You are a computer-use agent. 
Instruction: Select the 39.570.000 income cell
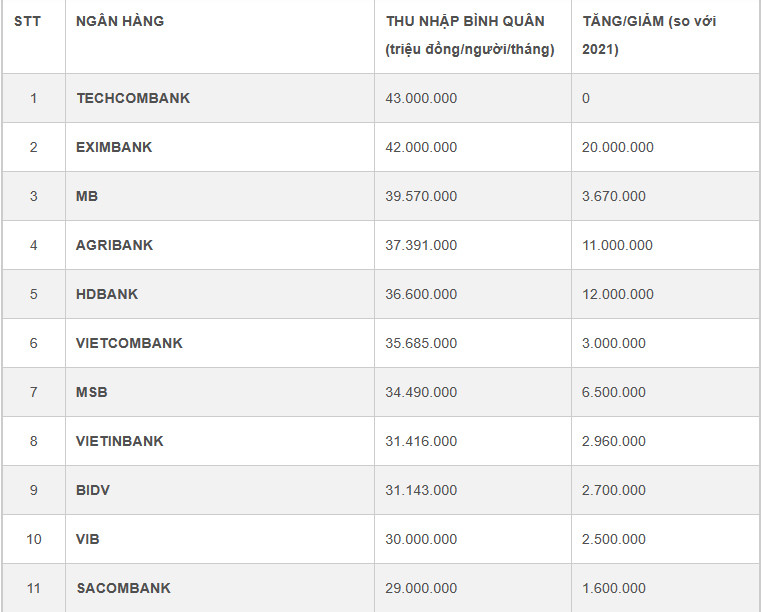click(421, 196)
